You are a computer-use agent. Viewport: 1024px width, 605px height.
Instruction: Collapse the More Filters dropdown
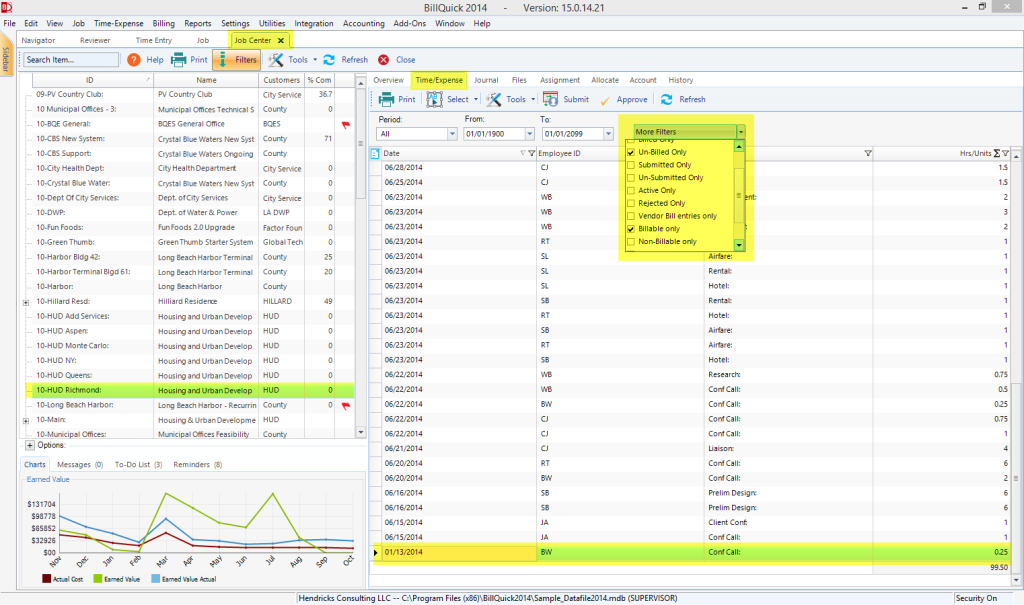[x=741, y=132]
